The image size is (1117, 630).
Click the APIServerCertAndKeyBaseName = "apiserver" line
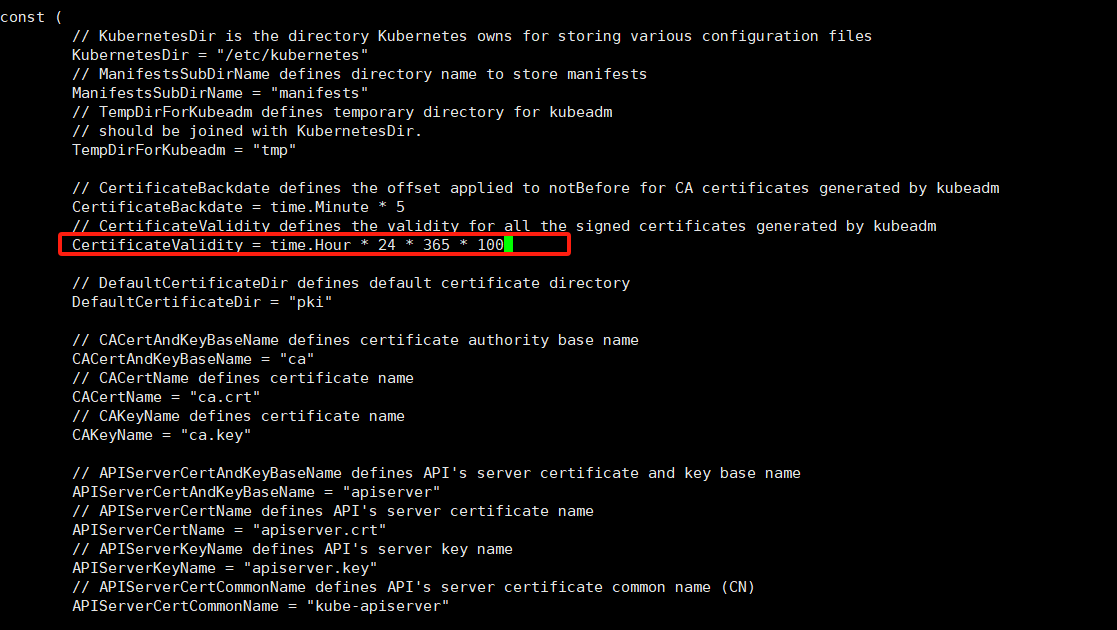tap(256, 492)
